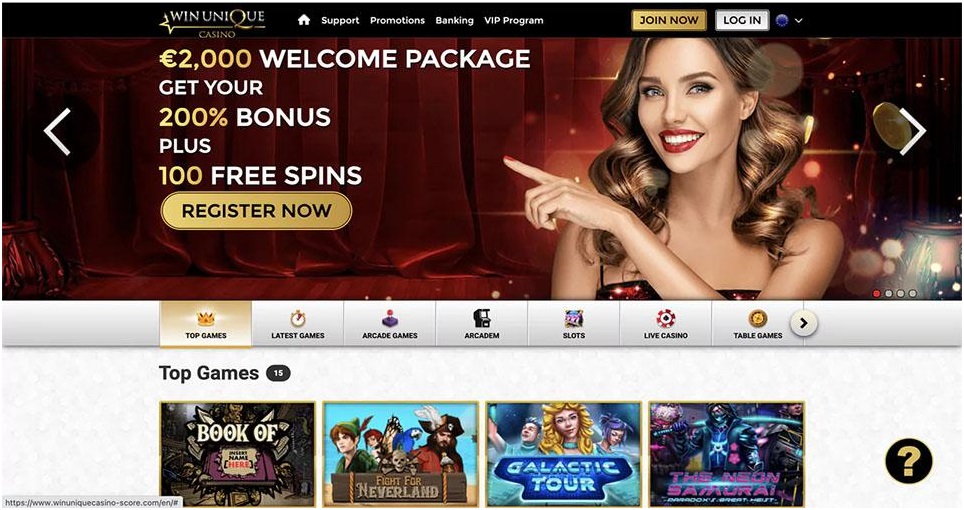Viewport: 964px width, 510px height.
Task: Choose the Arcadem cabinet category
Action: tap(481, 324)
